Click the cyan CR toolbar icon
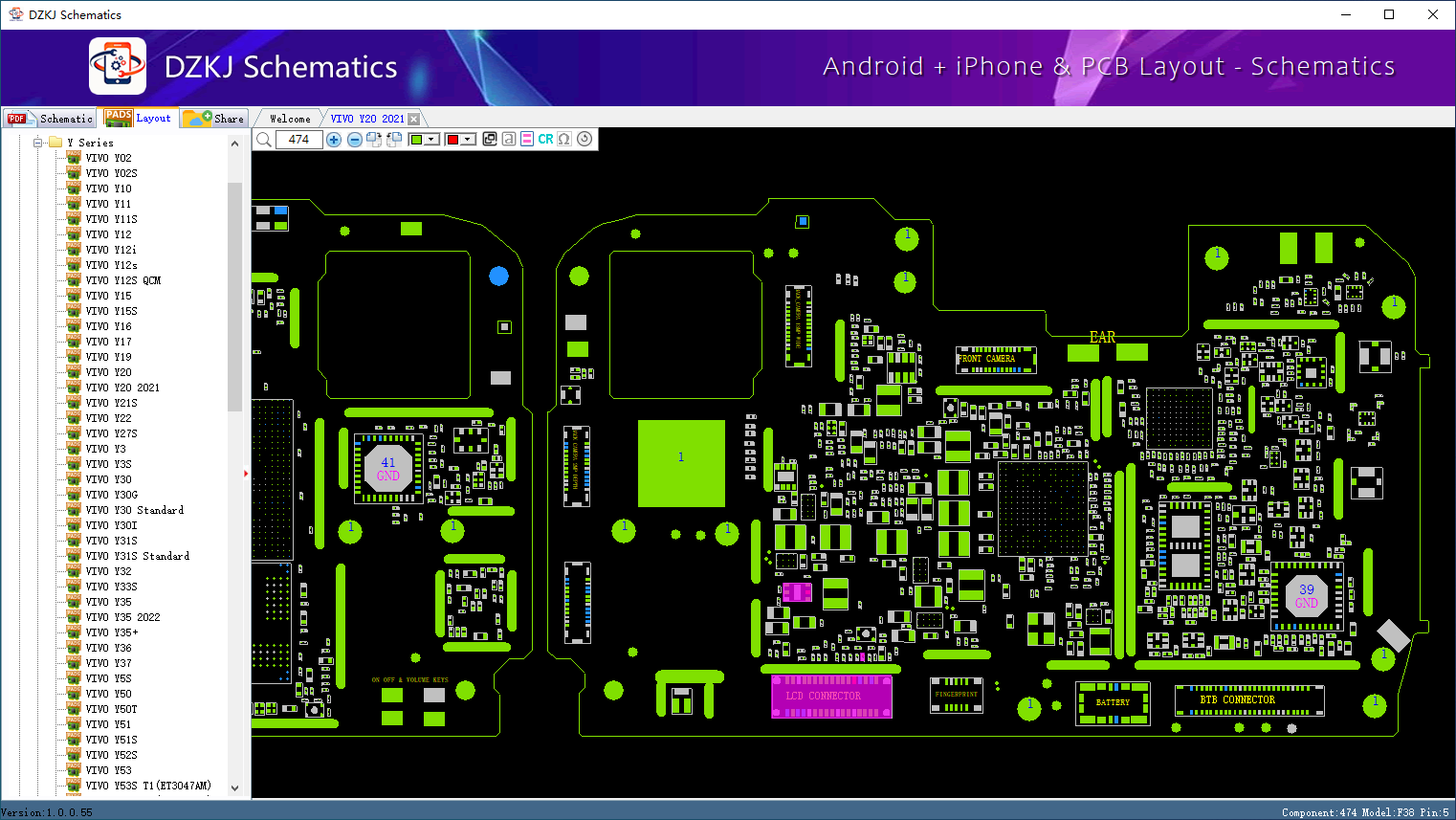 coord(545,140)
